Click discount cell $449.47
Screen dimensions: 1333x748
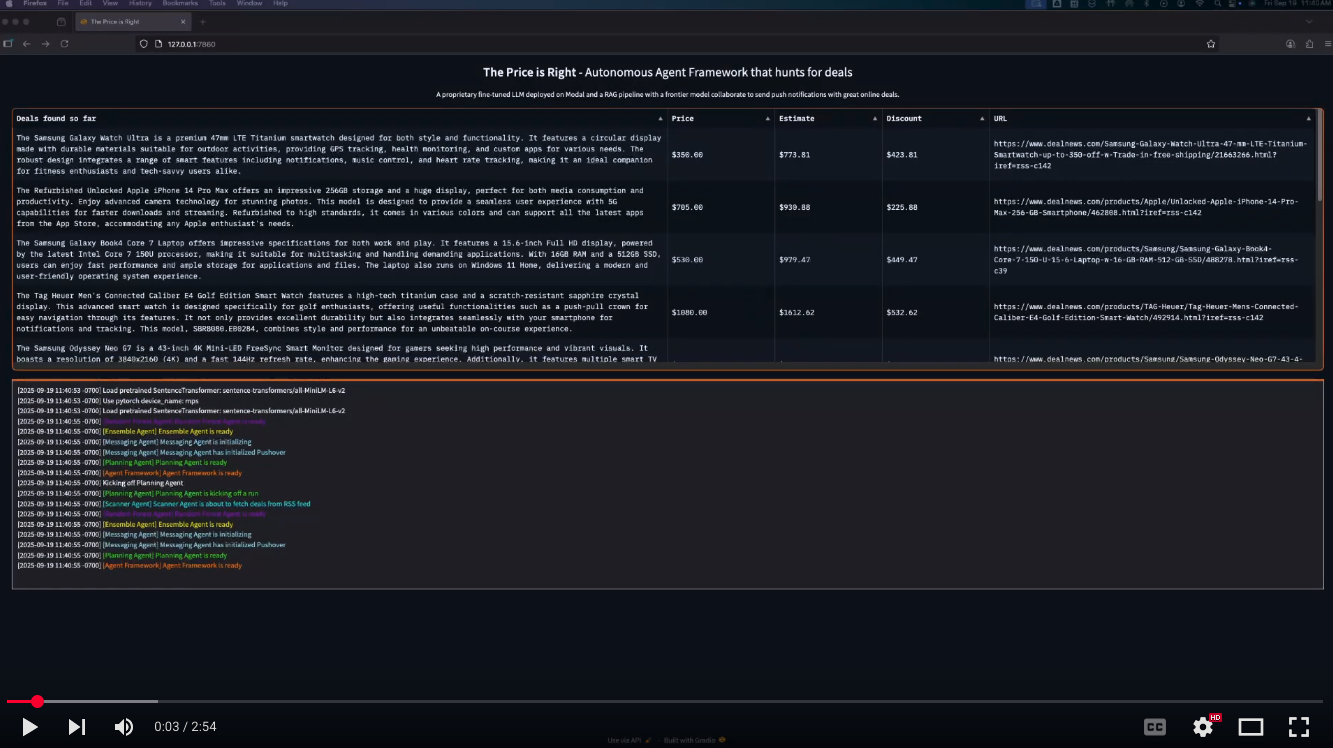[x=902, y=260]
